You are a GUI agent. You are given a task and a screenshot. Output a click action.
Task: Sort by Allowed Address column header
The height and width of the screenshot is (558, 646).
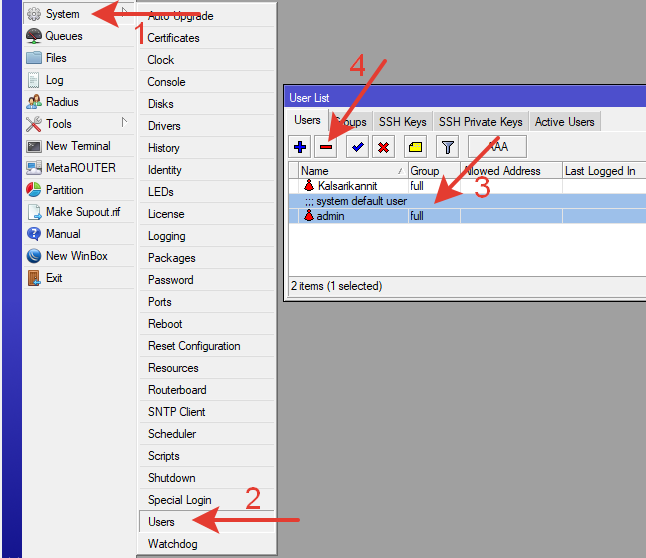pos(511,171)
